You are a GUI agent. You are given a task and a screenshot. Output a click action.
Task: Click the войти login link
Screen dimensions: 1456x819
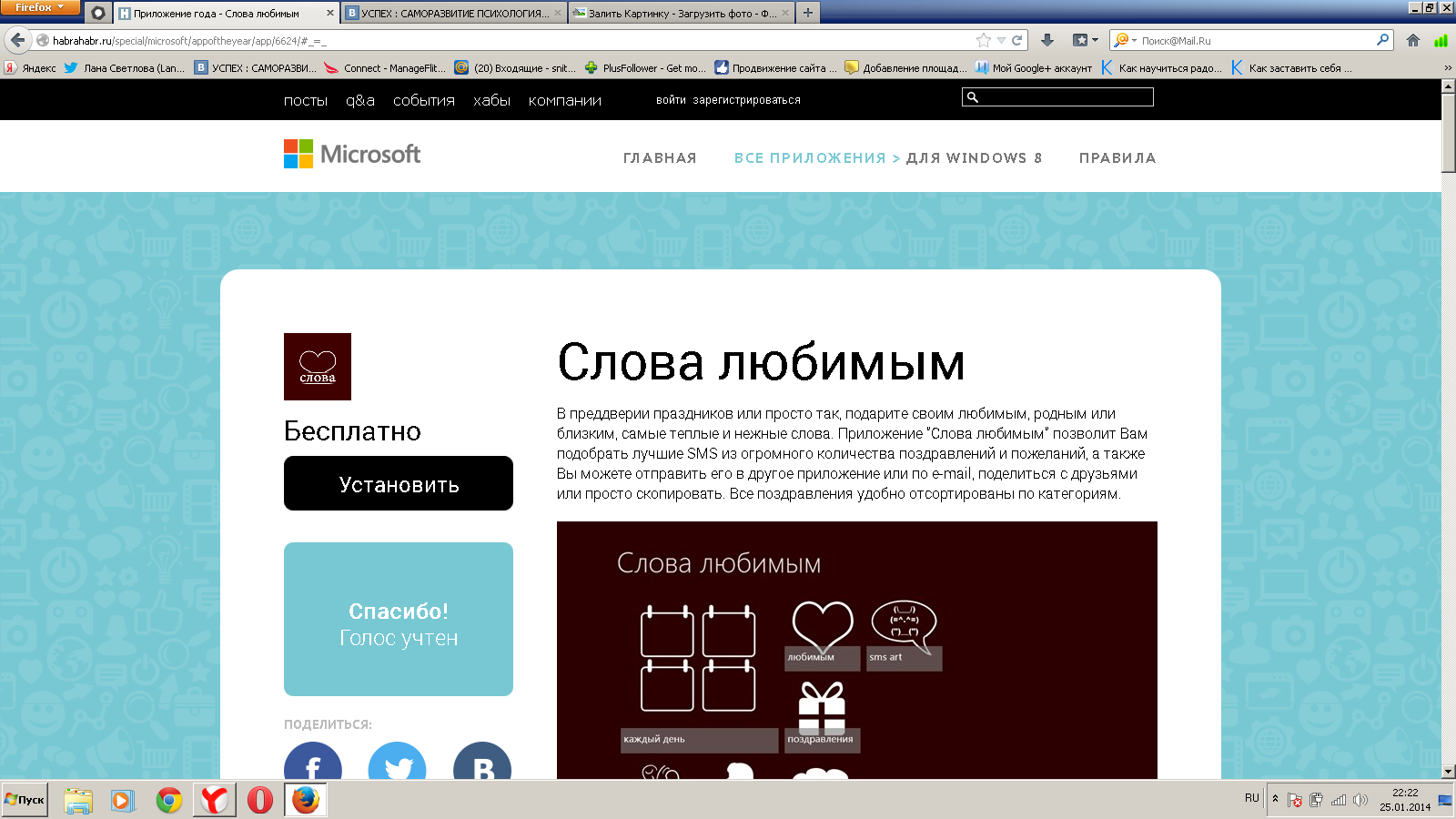[x=671, y=100]
